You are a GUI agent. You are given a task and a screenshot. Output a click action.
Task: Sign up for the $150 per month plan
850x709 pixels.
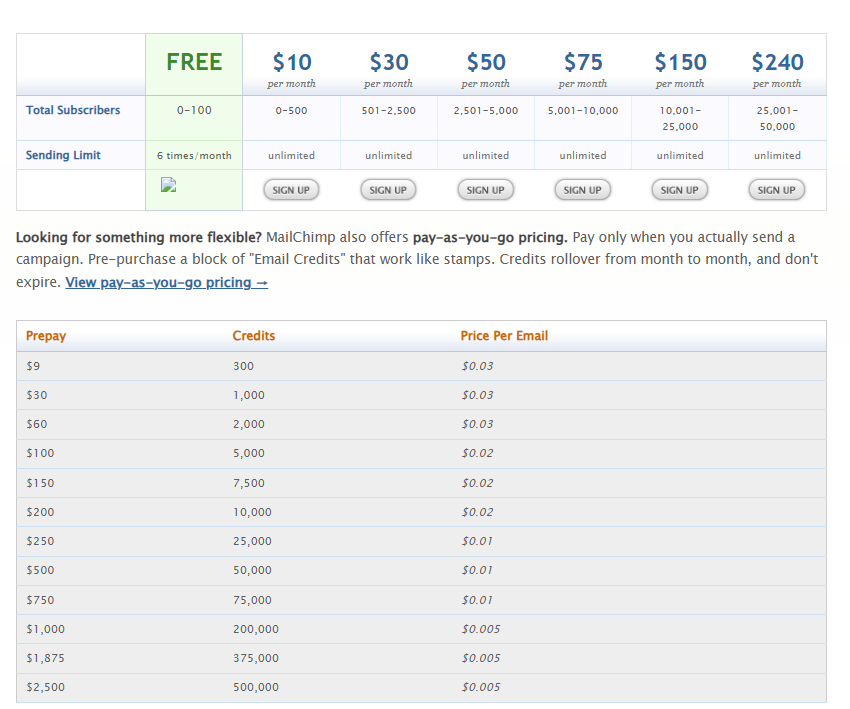point(679,190)
